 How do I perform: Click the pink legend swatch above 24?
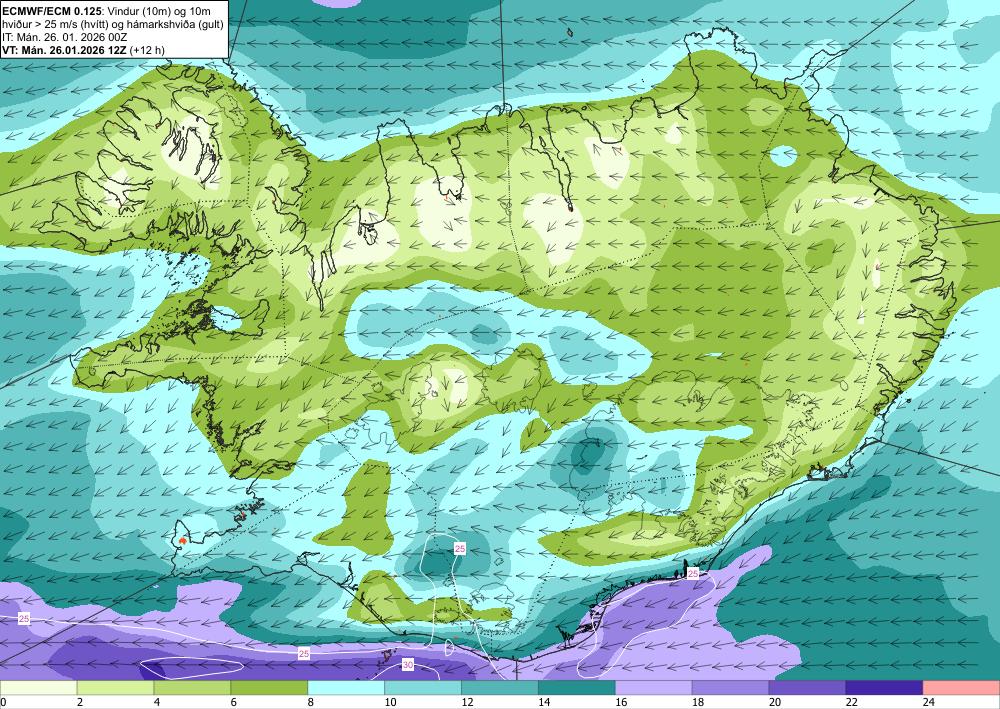(962, 688)
